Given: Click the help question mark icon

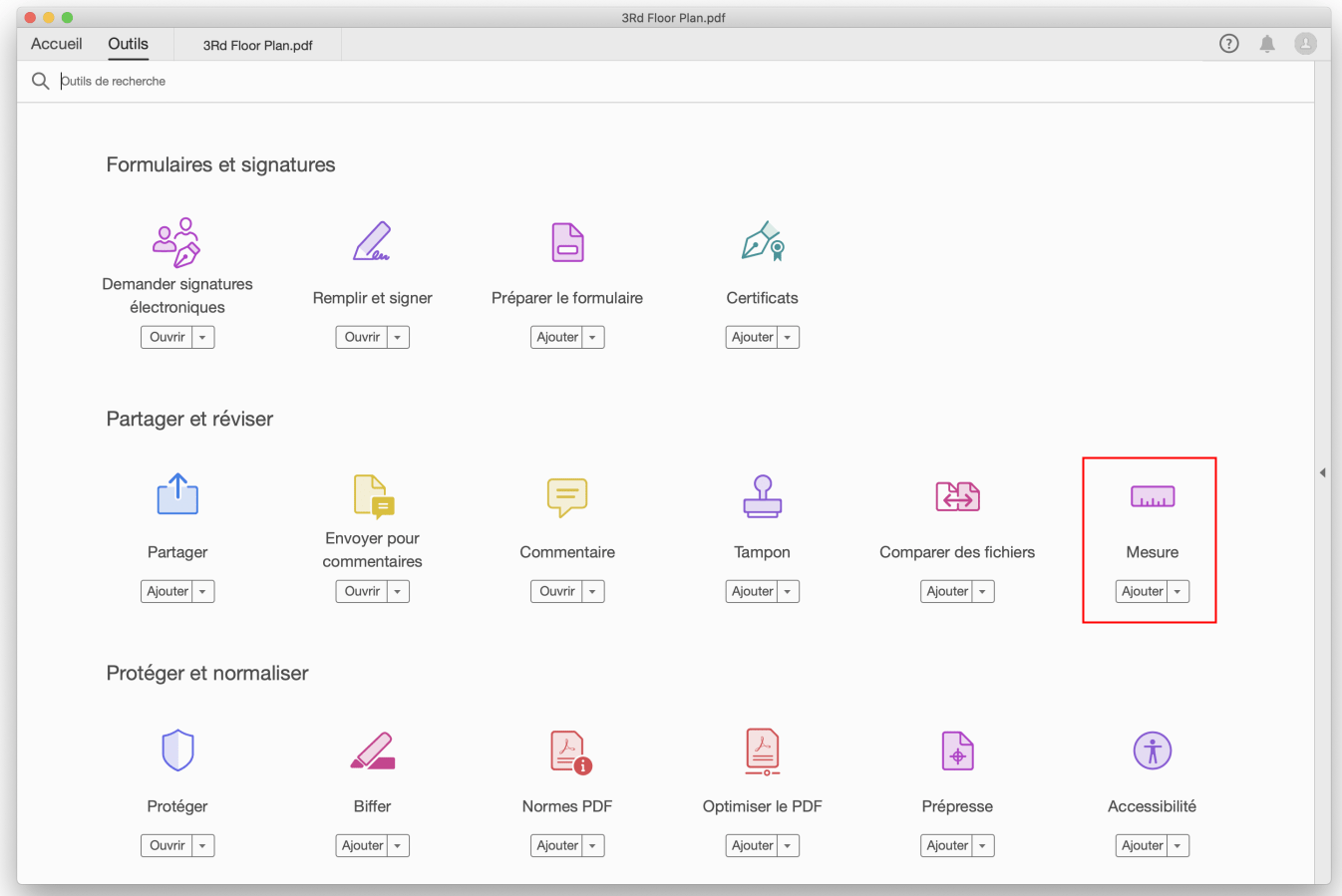Looking at the screenshot, I should pyautogui.click(x=1229, y=44).
